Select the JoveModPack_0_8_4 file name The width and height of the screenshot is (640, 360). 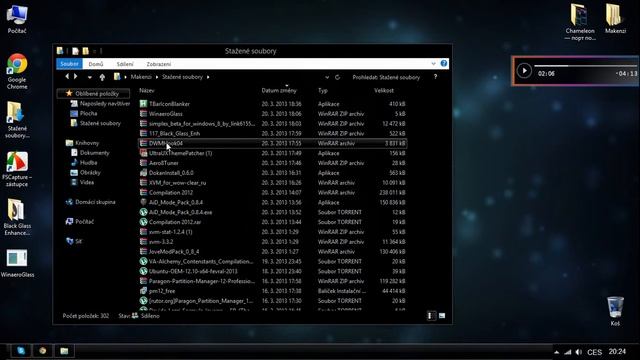174,251
